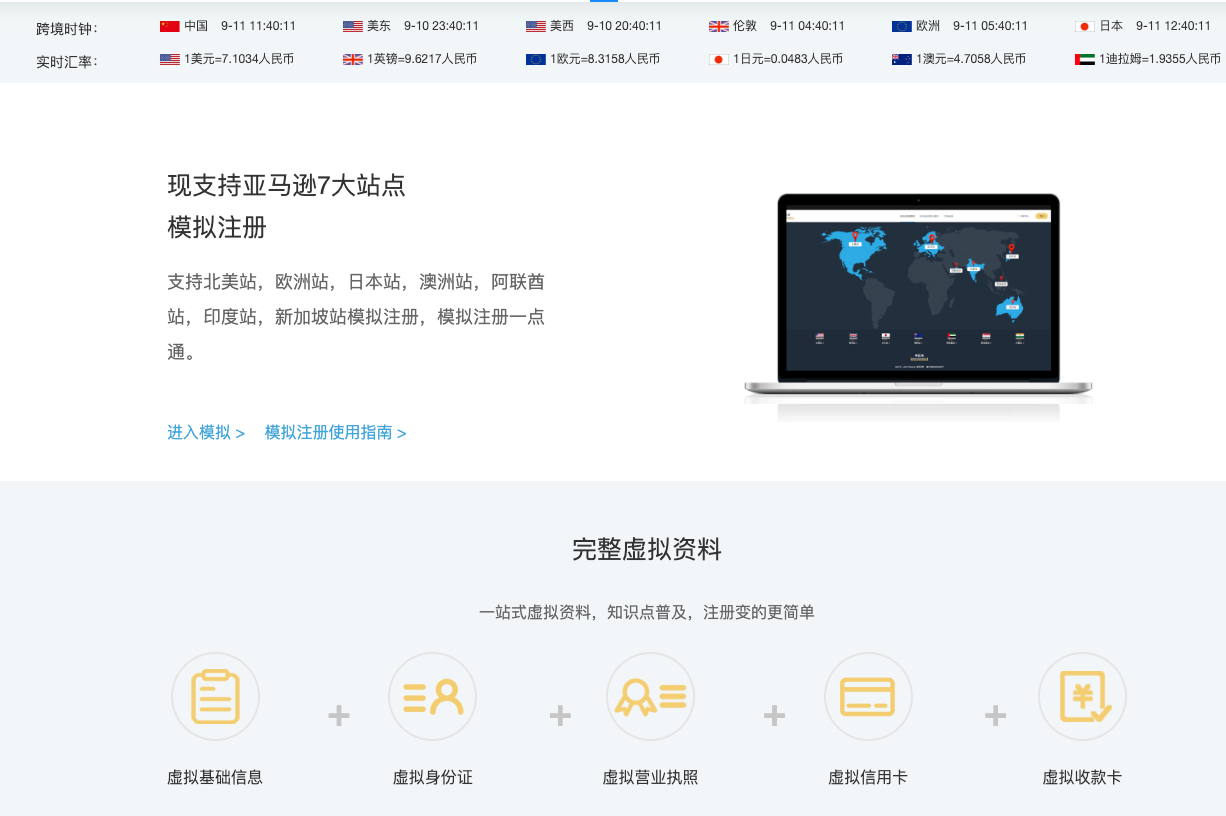This screenshot has width=1226, height=816.
Task: Click the 虚拟信用卡 label
Action: pyautogui.click(x=867, y=777)
